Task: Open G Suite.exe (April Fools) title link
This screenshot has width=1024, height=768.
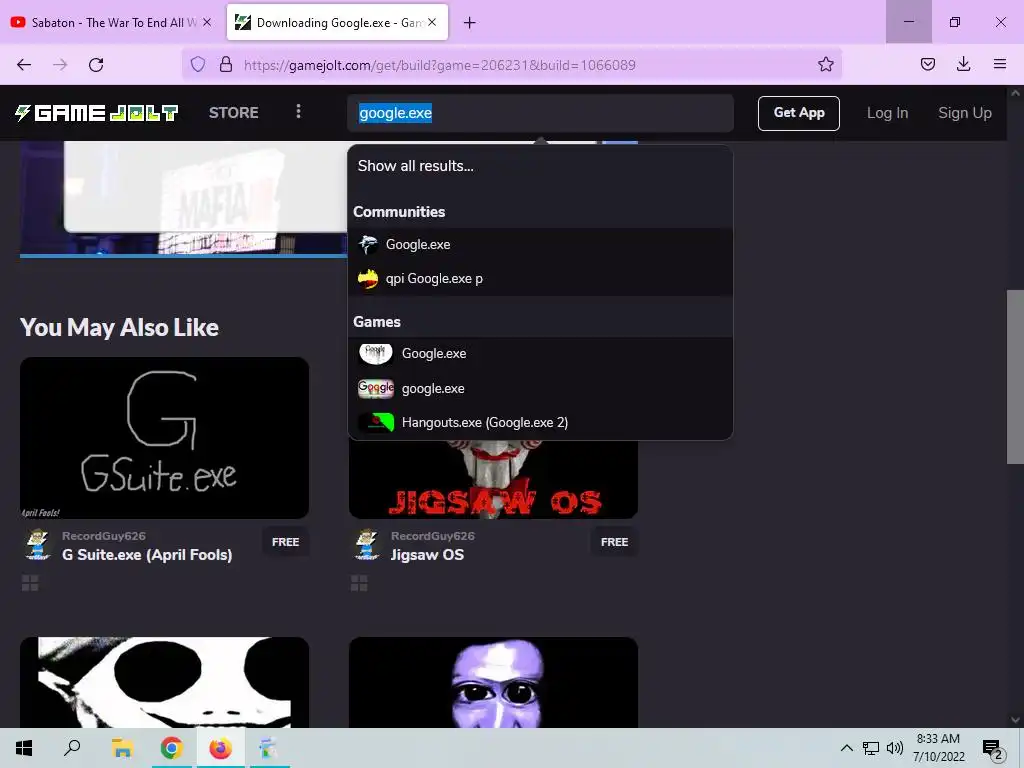Action: pyautogui.click(x=147, y=554)
